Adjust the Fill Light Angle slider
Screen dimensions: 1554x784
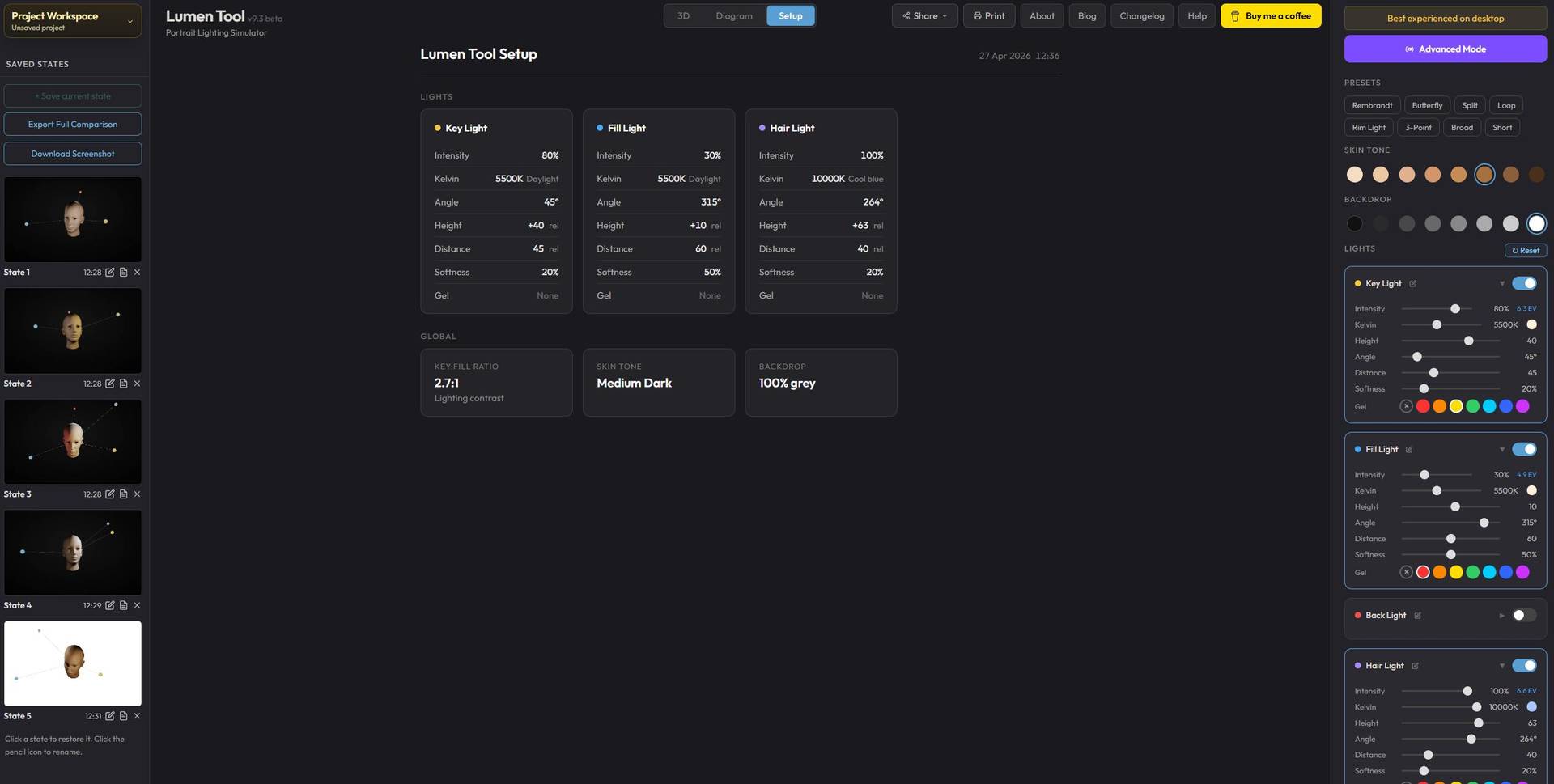(x=1450, y=523)
